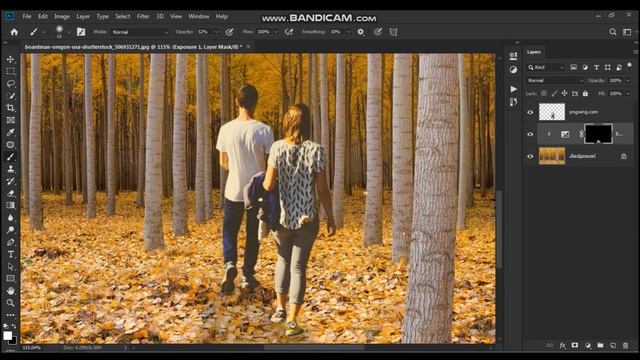
Task: Add a layer style with fx icon
Action: [x=562, y=345]
